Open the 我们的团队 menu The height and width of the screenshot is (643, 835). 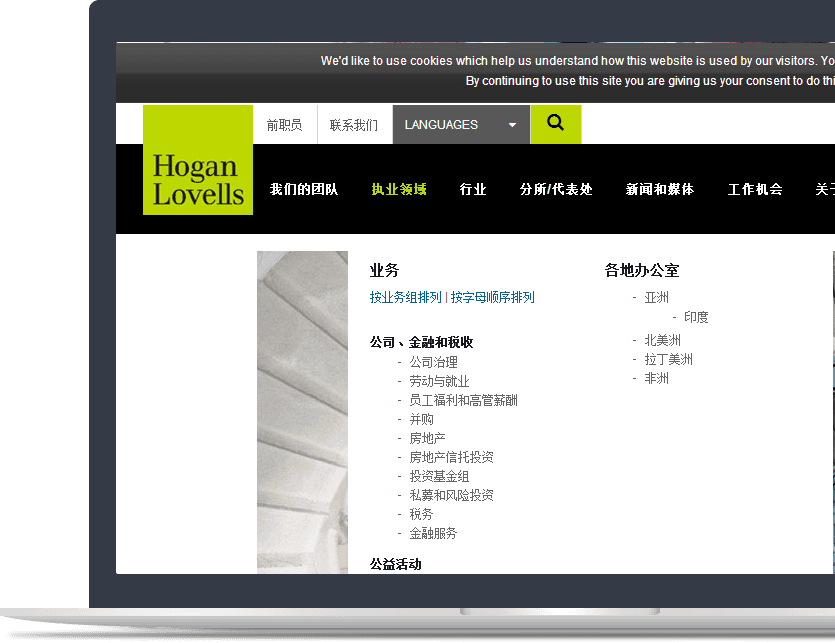pos(304,189)
